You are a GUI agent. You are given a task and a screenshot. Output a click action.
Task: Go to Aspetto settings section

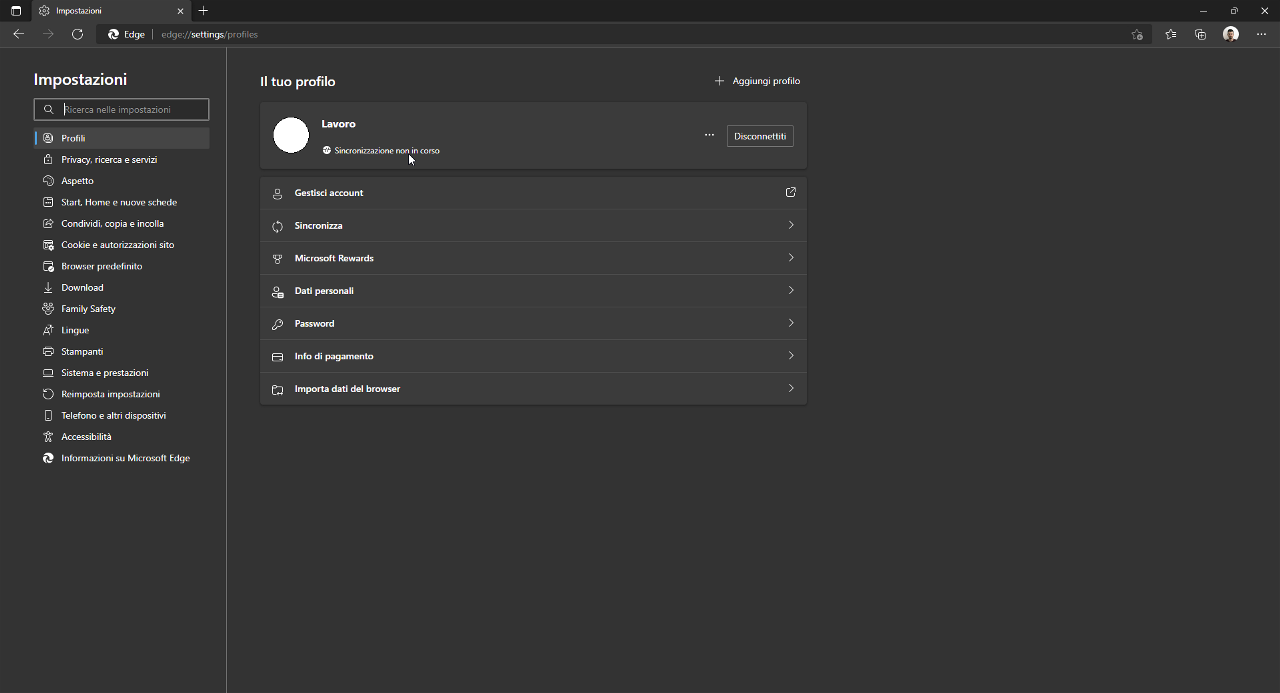(x=77, y=181)
